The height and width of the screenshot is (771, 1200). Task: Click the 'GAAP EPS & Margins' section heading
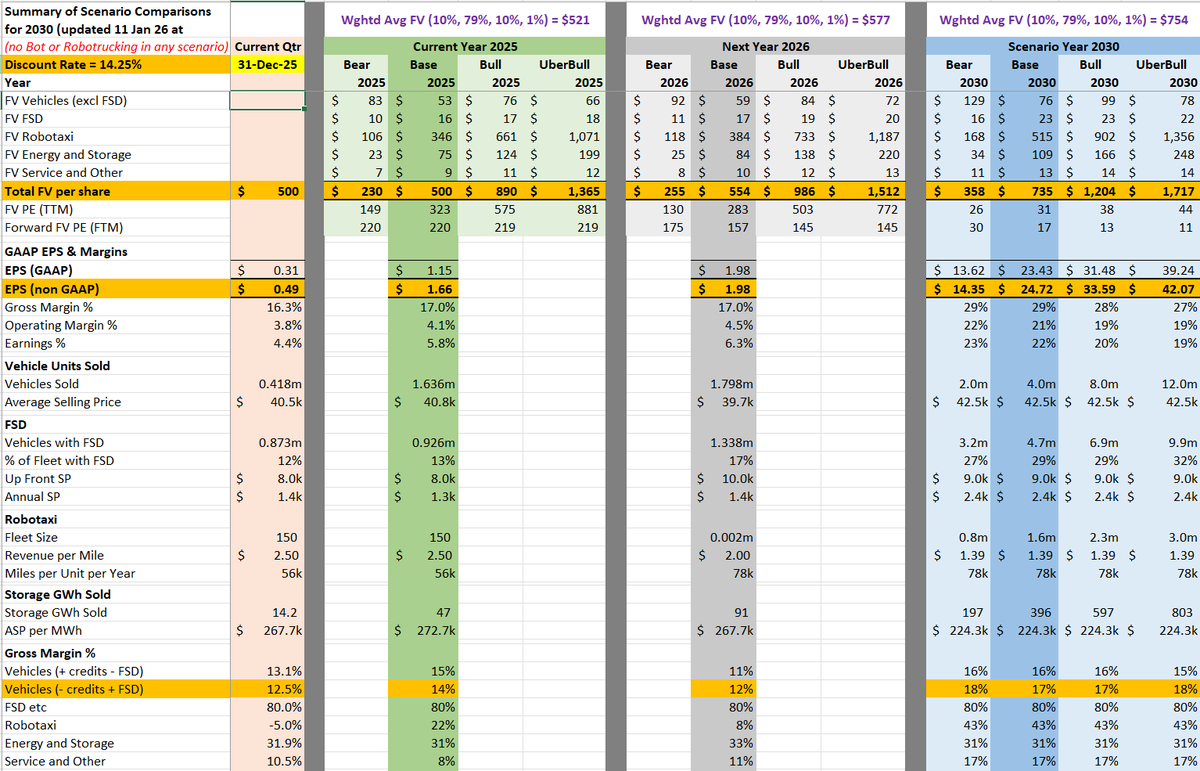(x=64, y=252)
